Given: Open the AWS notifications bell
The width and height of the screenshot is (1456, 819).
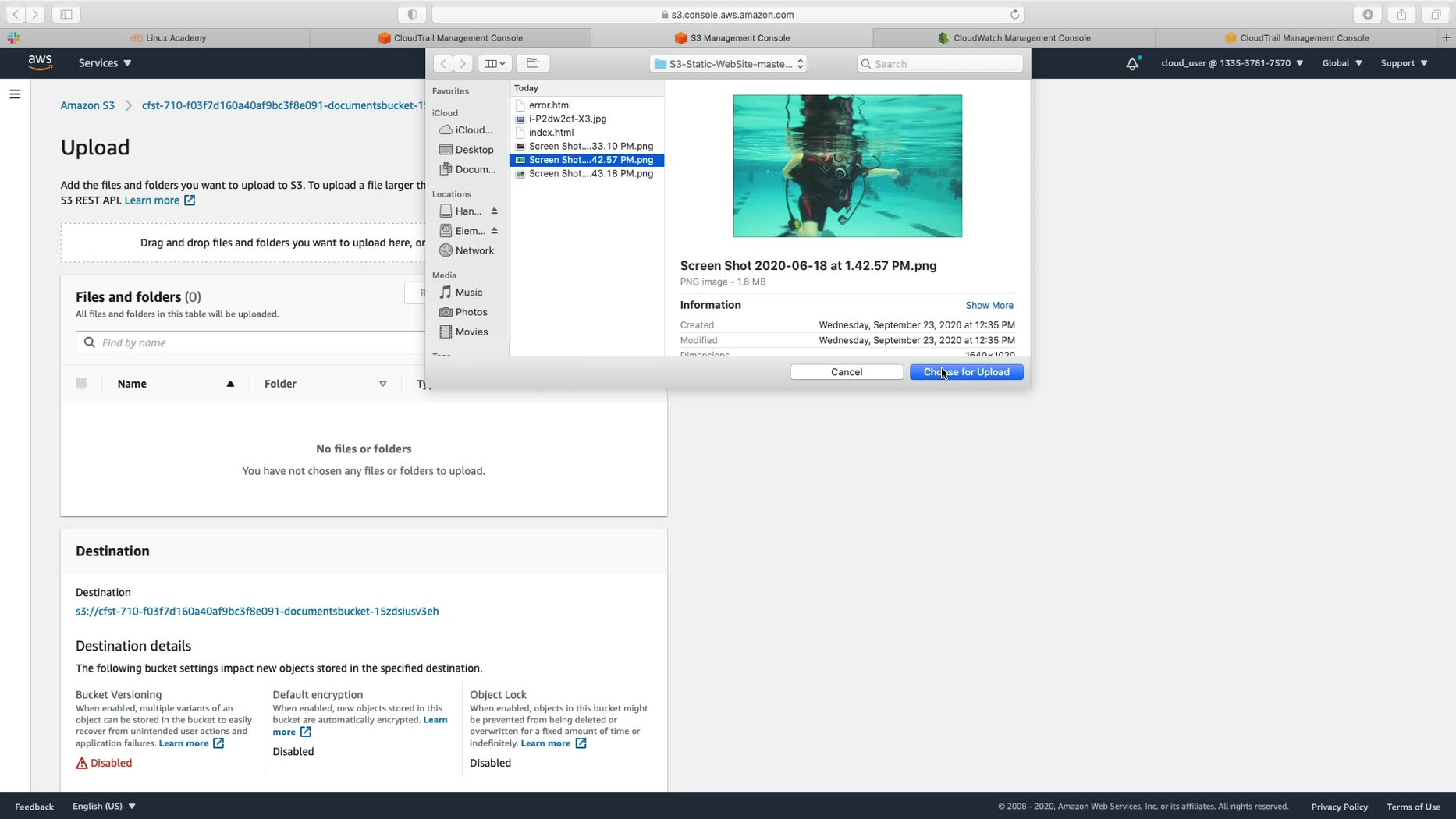Looking at the screenshot, I should 1132,63.
